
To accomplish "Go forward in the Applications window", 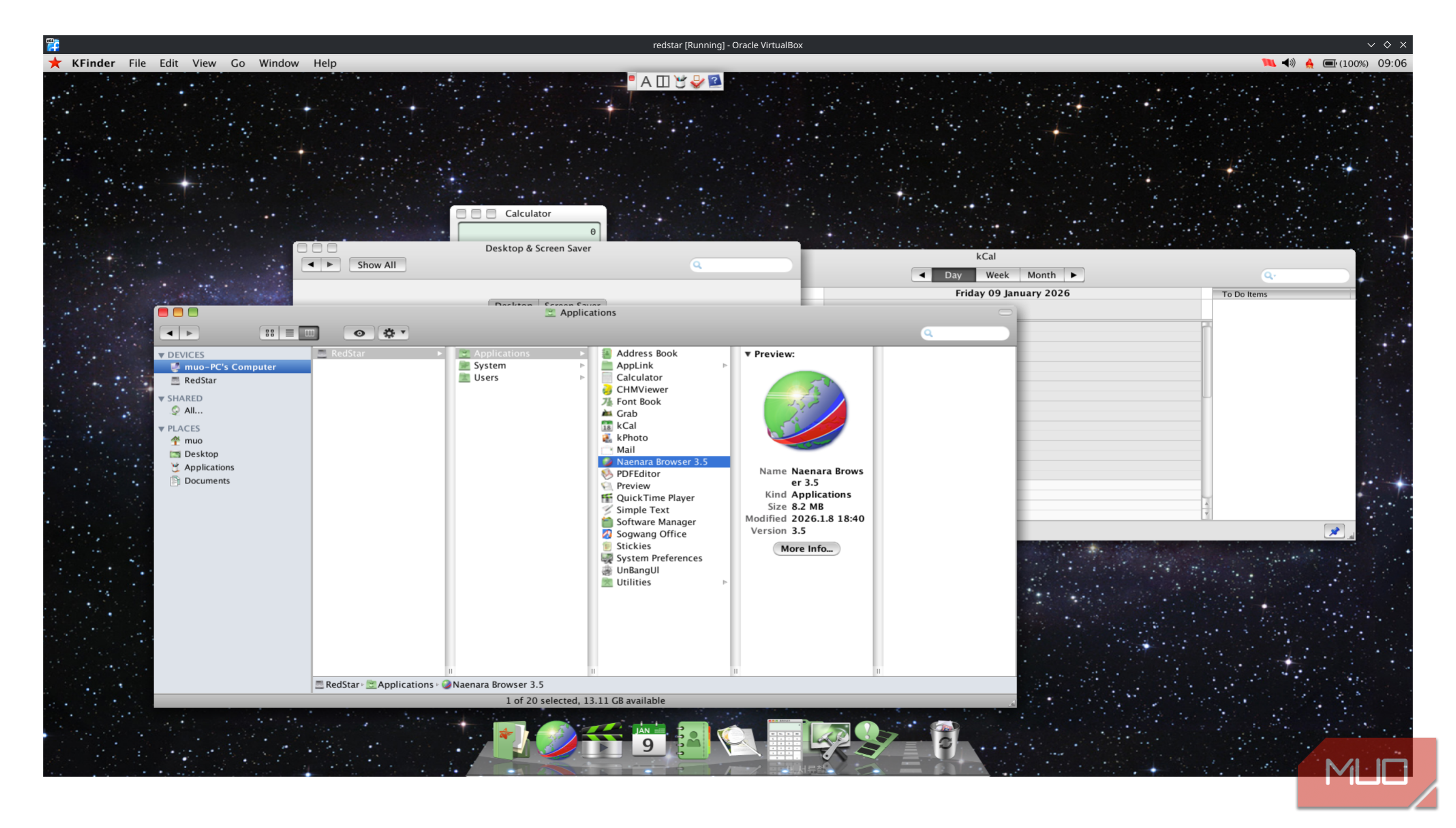I will pyautogui.click(x=189, y=333).
